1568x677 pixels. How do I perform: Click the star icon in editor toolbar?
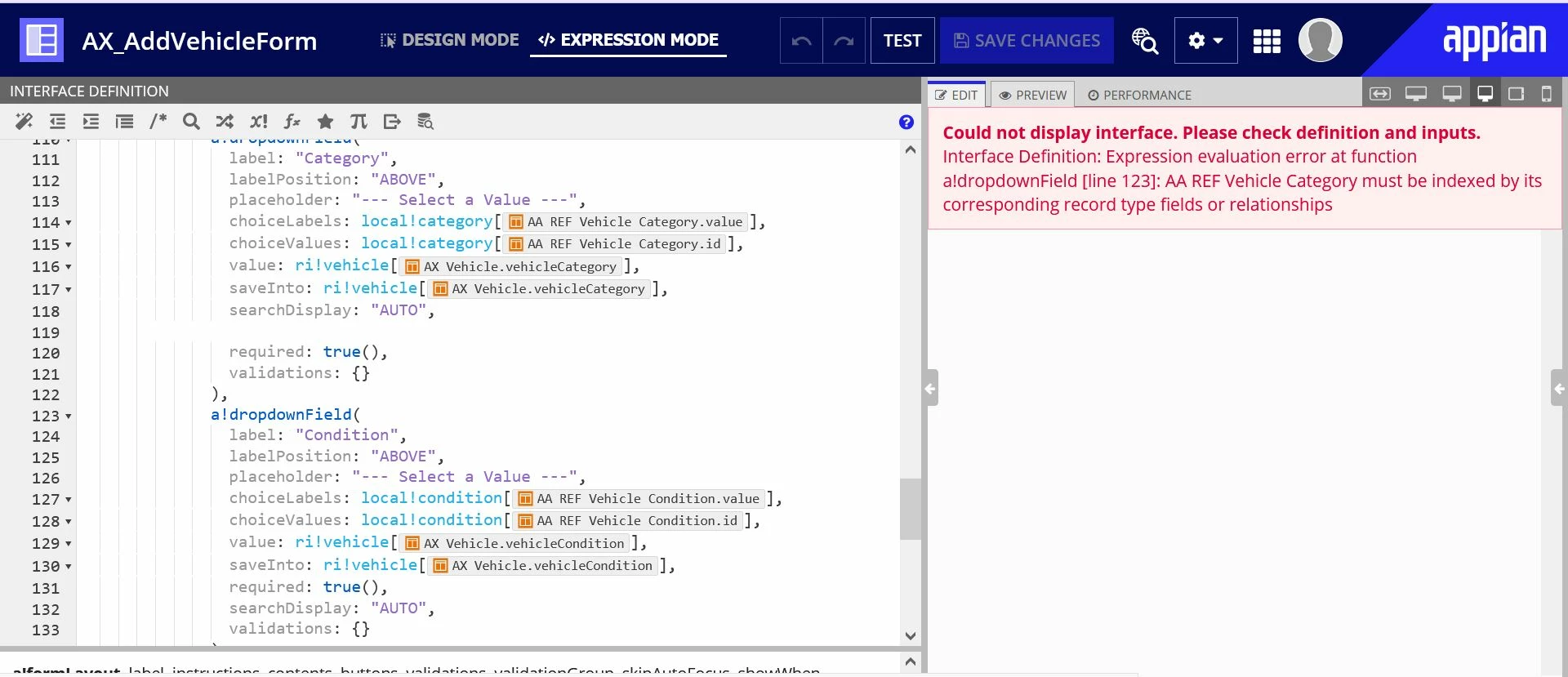[x=325, y=122]
